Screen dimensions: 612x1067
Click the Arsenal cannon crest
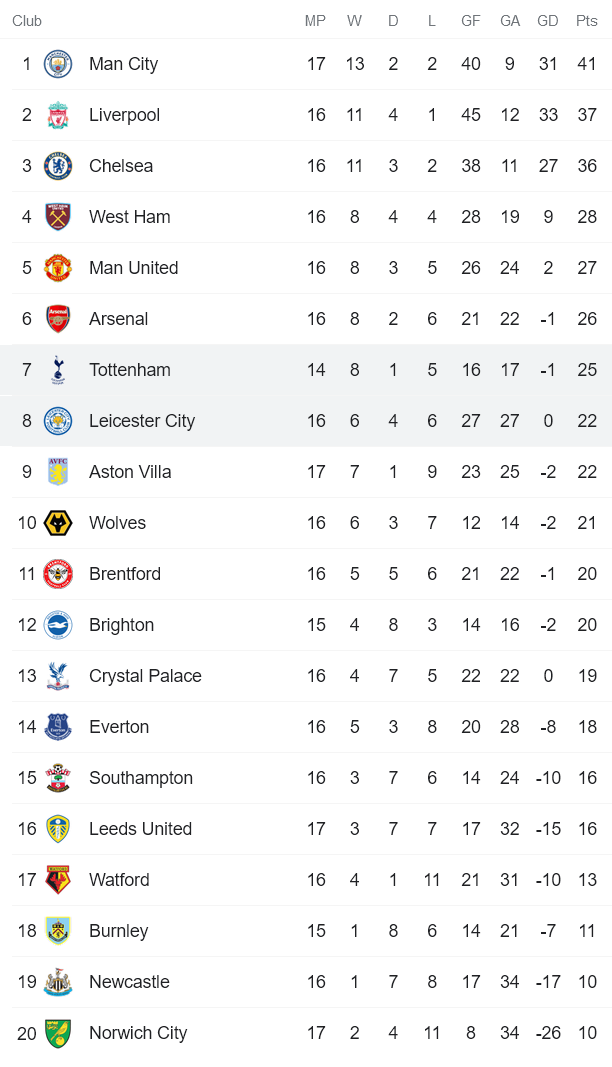58,319
